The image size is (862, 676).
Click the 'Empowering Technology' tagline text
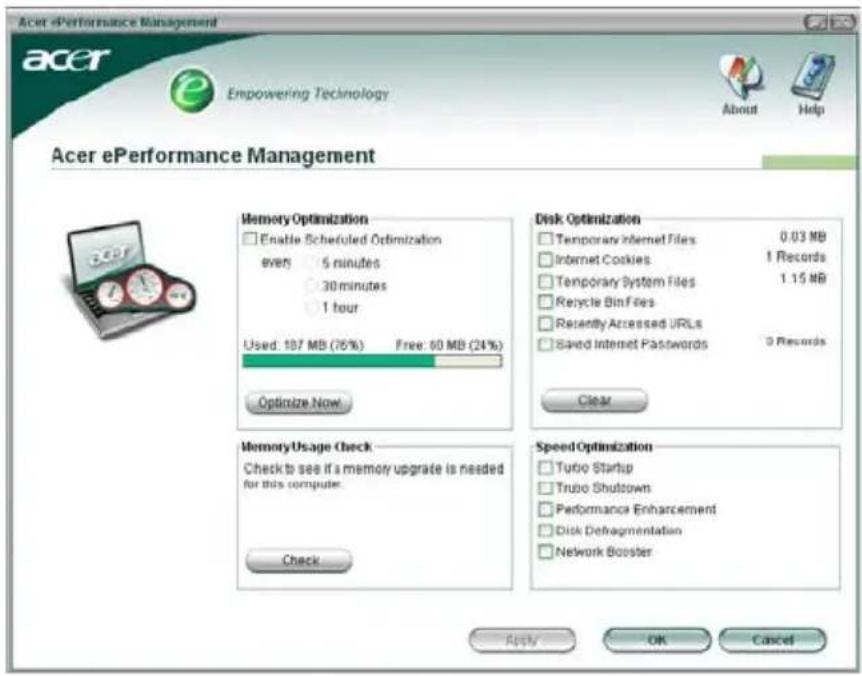pos(308,94)
